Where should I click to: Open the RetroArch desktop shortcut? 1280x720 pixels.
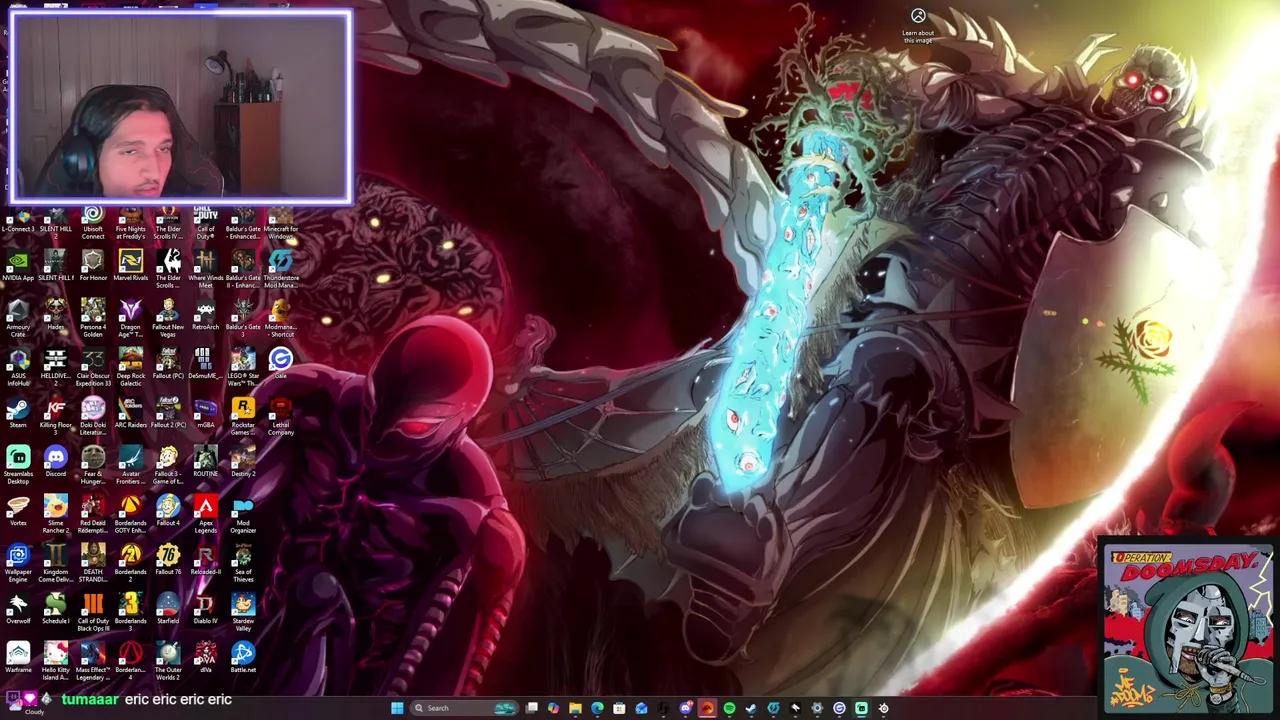205,315
